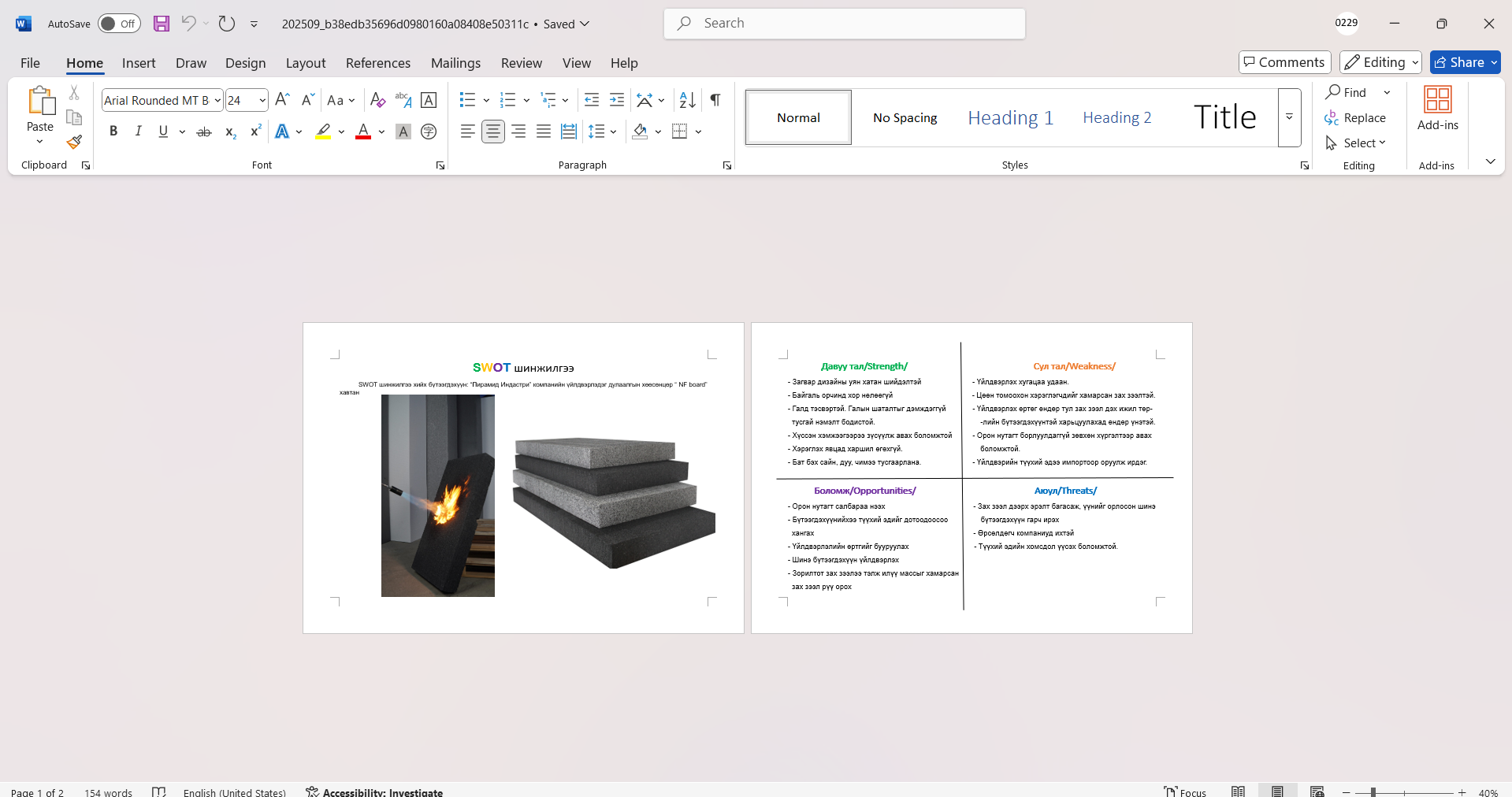Shrink font size icon
Screen dimensions: 1512x797
[x=308, y=100]
